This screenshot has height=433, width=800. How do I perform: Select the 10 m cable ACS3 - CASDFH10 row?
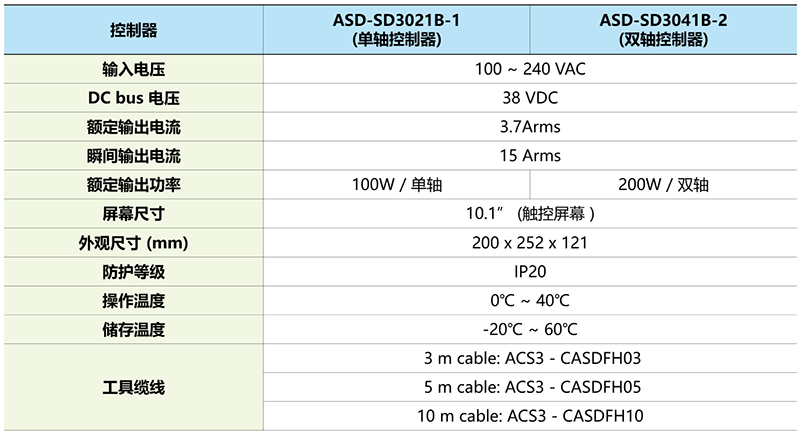click(530, 415)
